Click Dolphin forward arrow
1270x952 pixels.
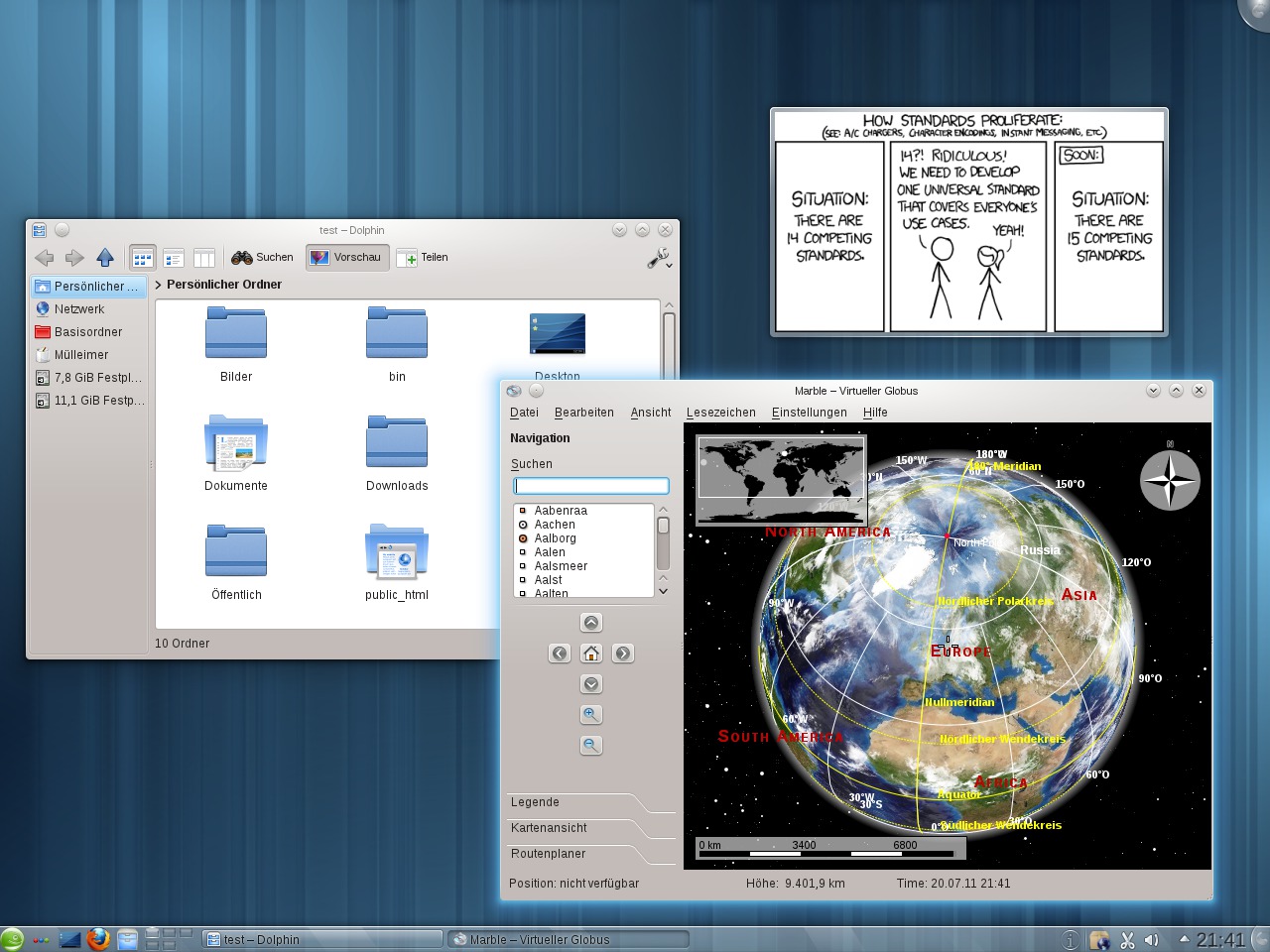coord(74,258)
